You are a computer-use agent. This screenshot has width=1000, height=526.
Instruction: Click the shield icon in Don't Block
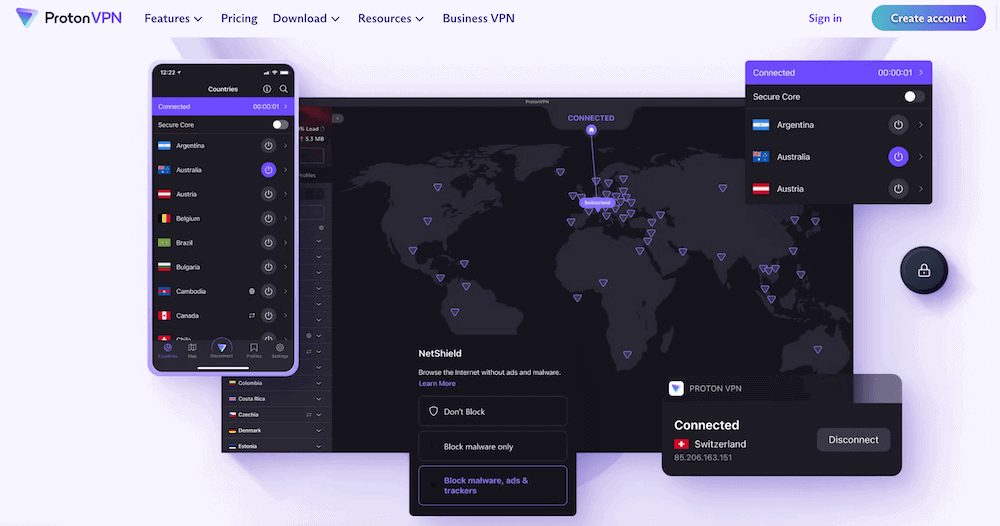434,411
